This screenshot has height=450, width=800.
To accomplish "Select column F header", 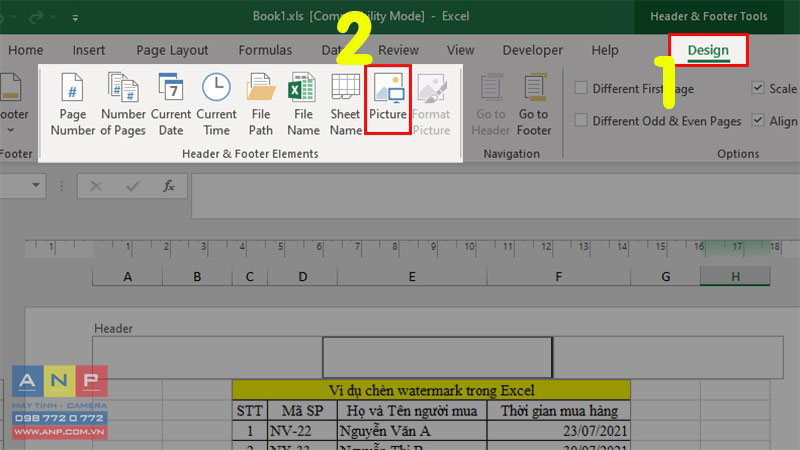I will click(x=559, y=277).
